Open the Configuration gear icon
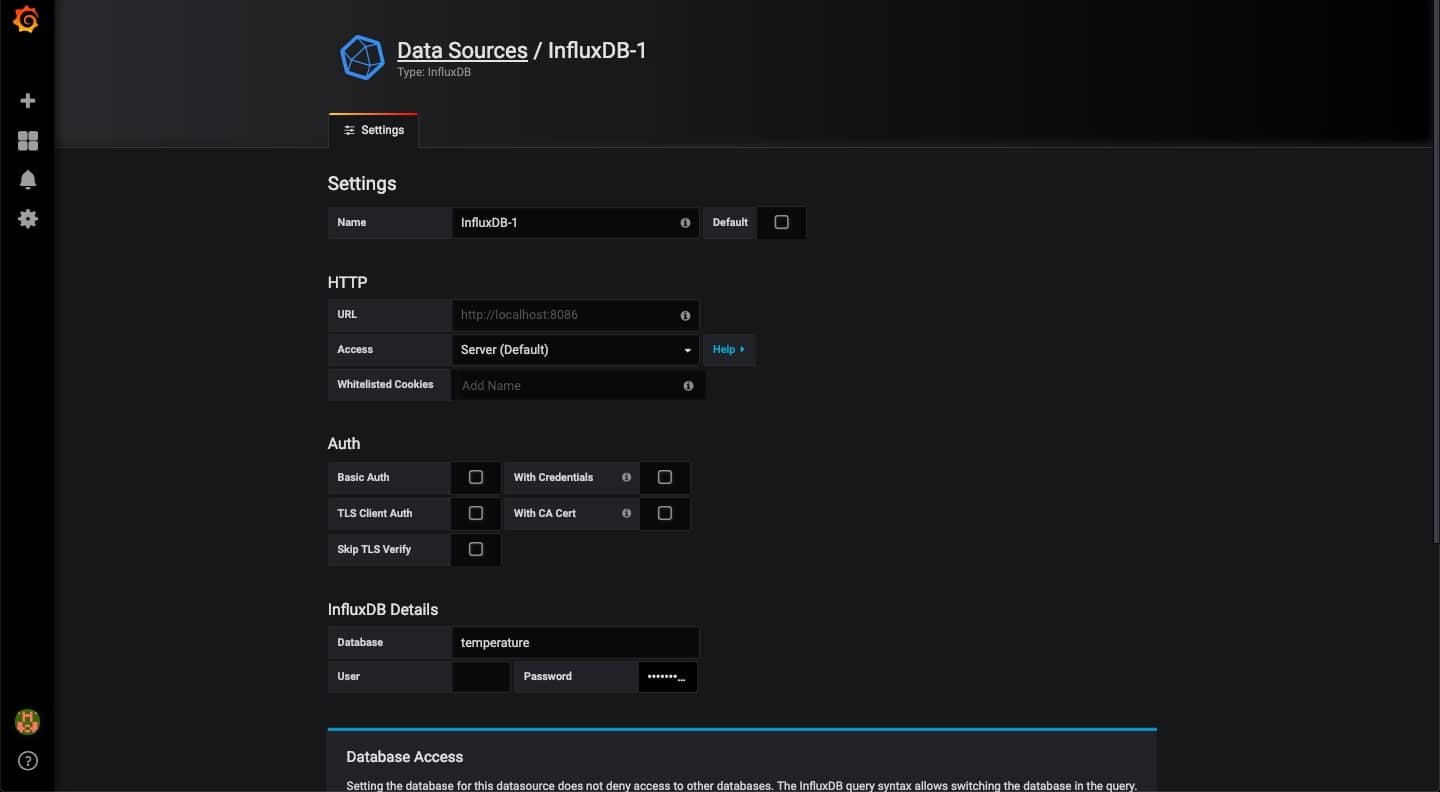 [28, 219]
